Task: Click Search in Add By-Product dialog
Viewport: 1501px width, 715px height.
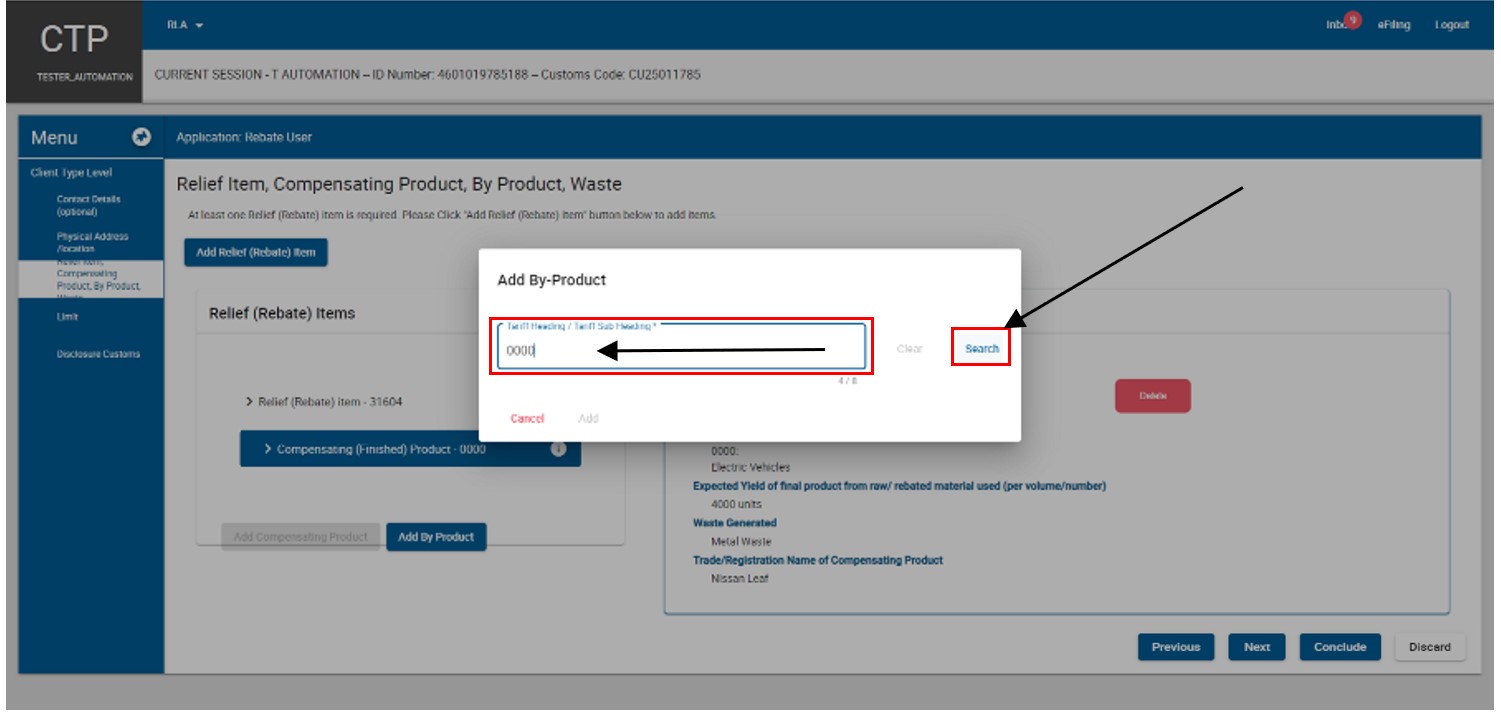Action: [981, 349]
